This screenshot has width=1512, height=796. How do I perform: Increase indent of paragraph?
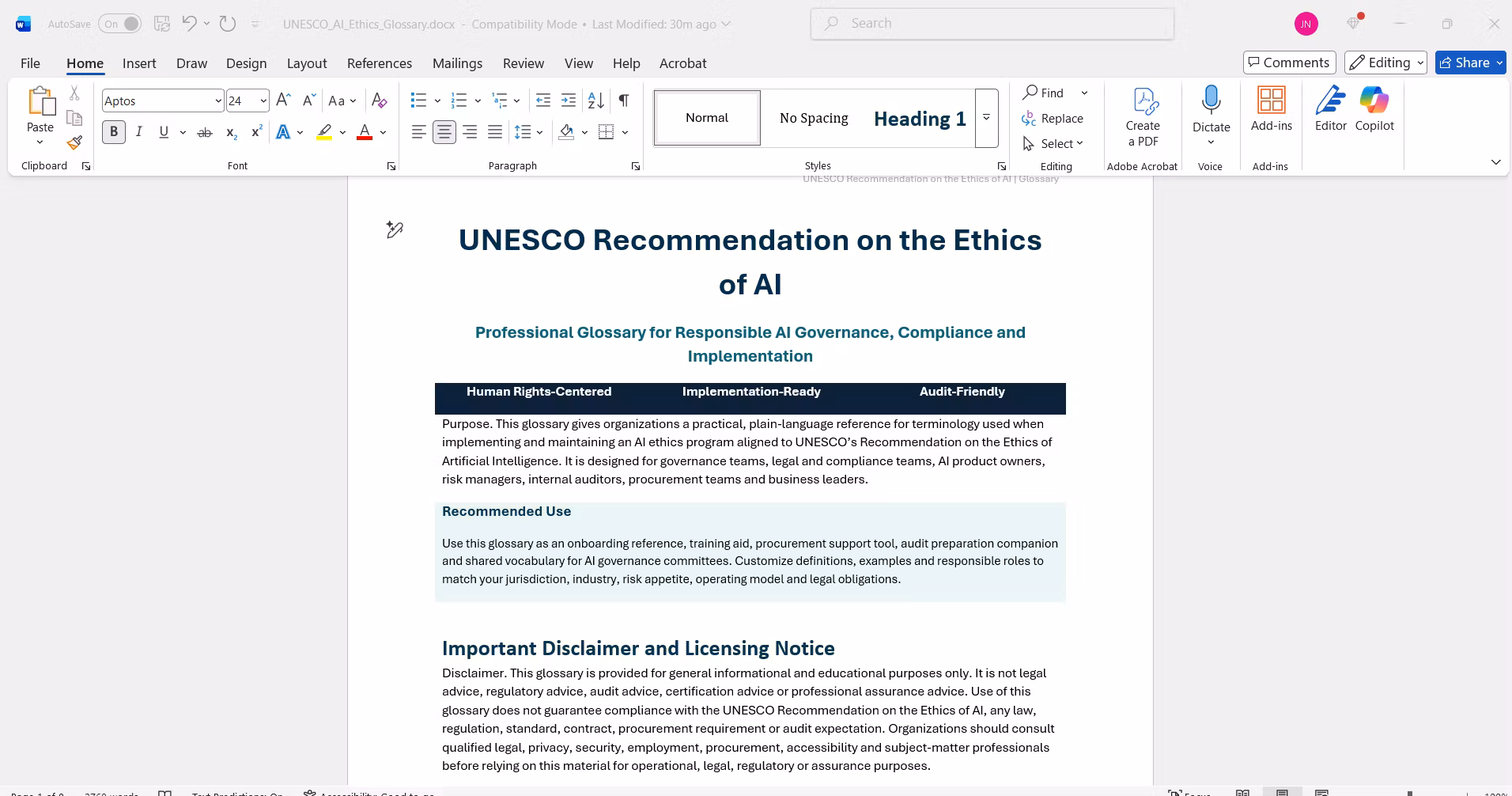(569, 100)
